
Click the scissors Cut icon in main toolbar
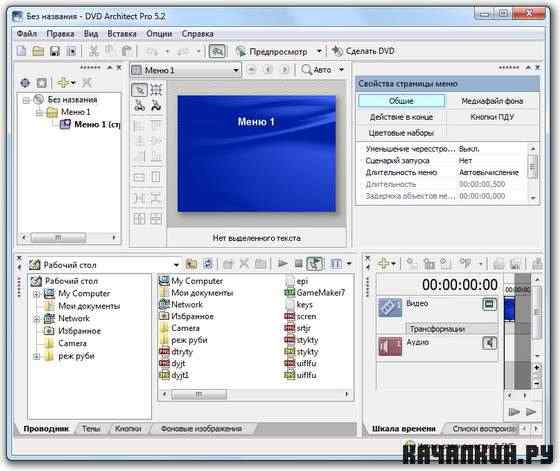tap(94, 51)
